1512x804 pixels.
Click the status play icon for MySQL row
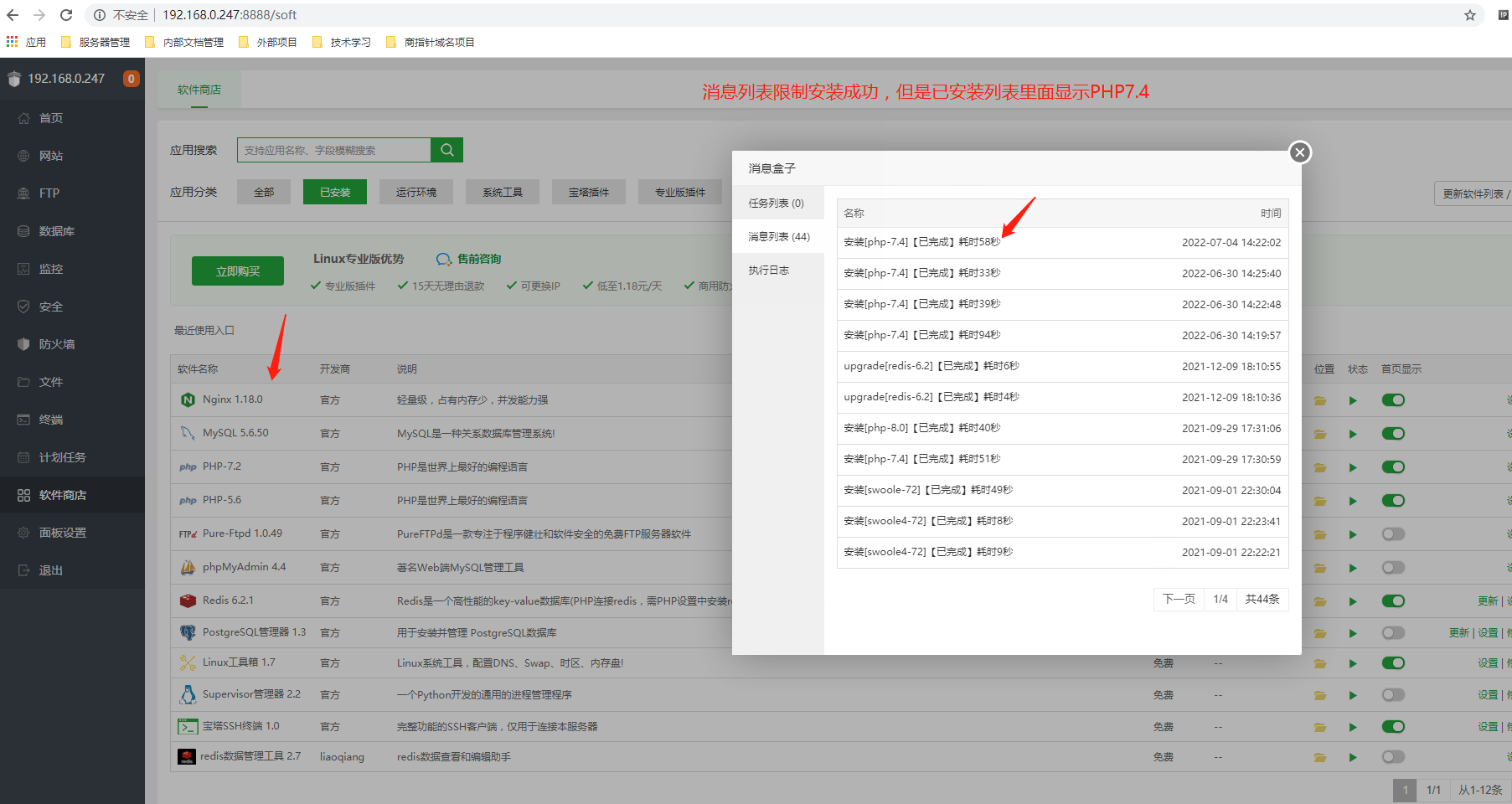(1353, 434)
